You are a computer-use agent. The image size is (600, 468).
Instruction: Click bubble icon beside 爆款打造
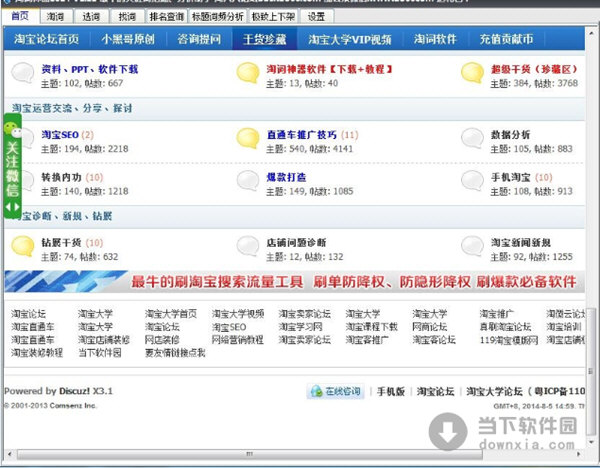pyautogui.click(x=248, y=181)
